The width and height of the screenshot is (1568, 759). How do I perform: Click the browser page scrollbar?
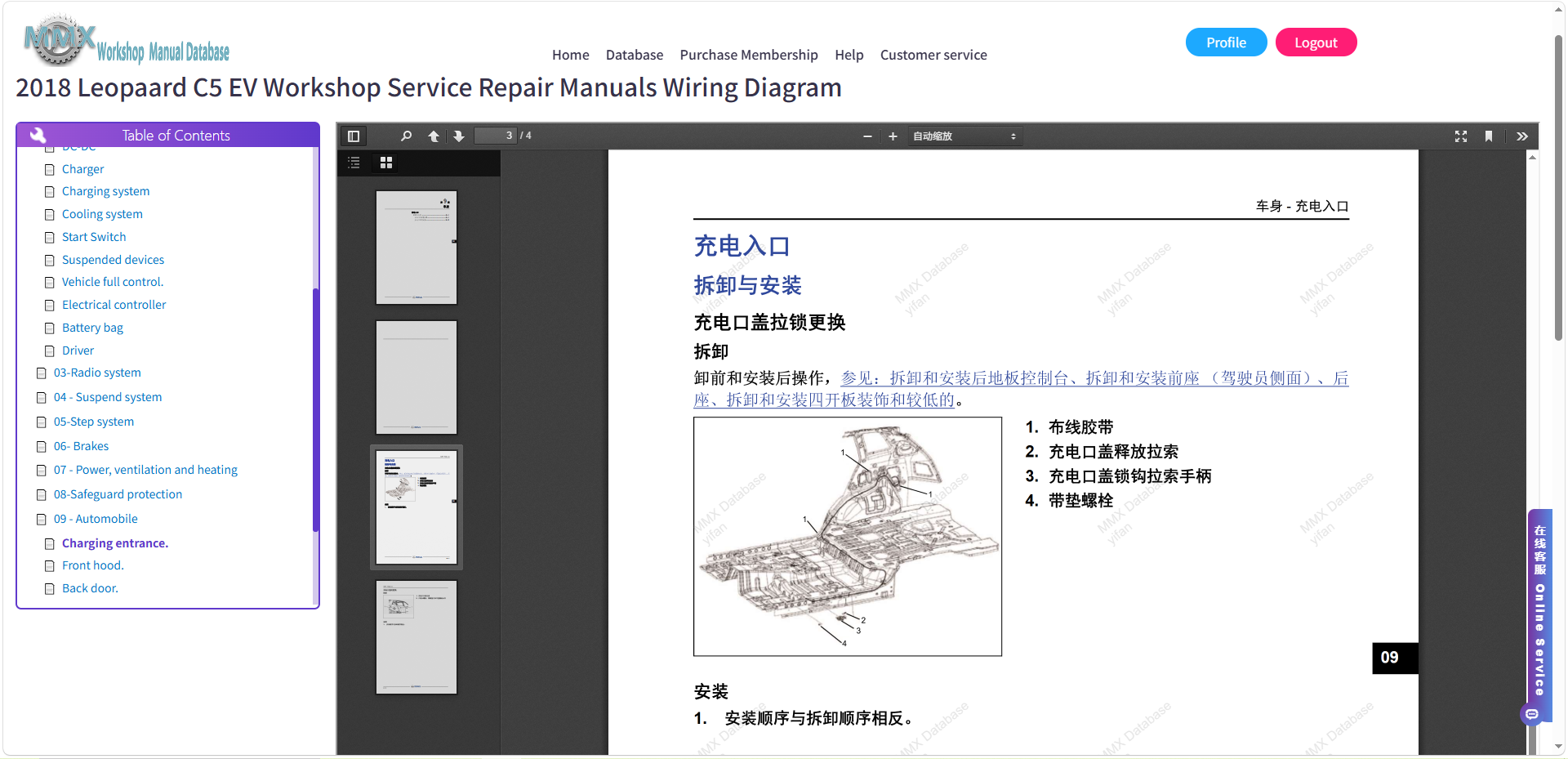point(1559,188)
